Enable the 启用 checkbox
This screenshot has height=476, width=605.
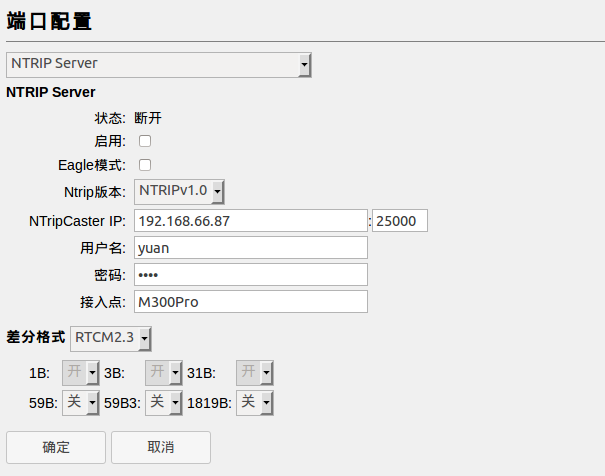tap(145, 142)
